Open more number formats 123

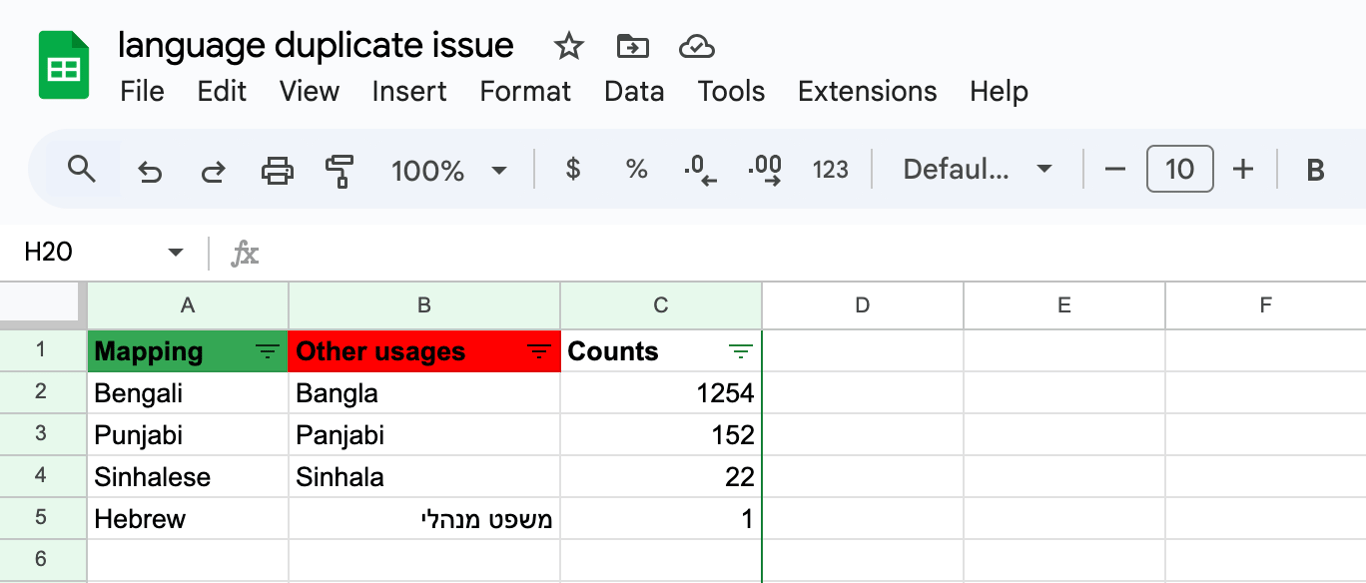tap(830, 170)
